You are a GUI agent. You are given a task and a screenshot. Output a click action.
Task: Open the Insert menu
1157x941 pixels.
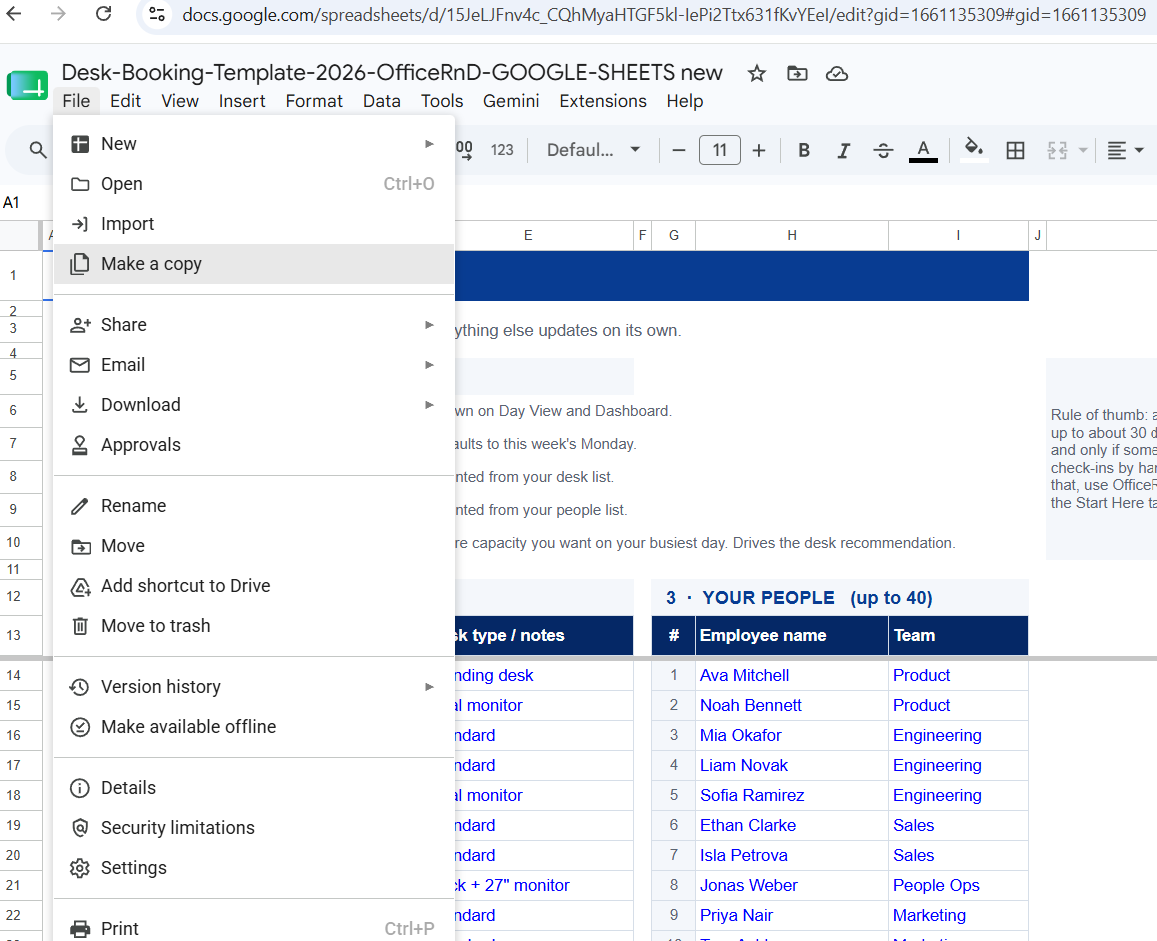click(x=242, y=101)
